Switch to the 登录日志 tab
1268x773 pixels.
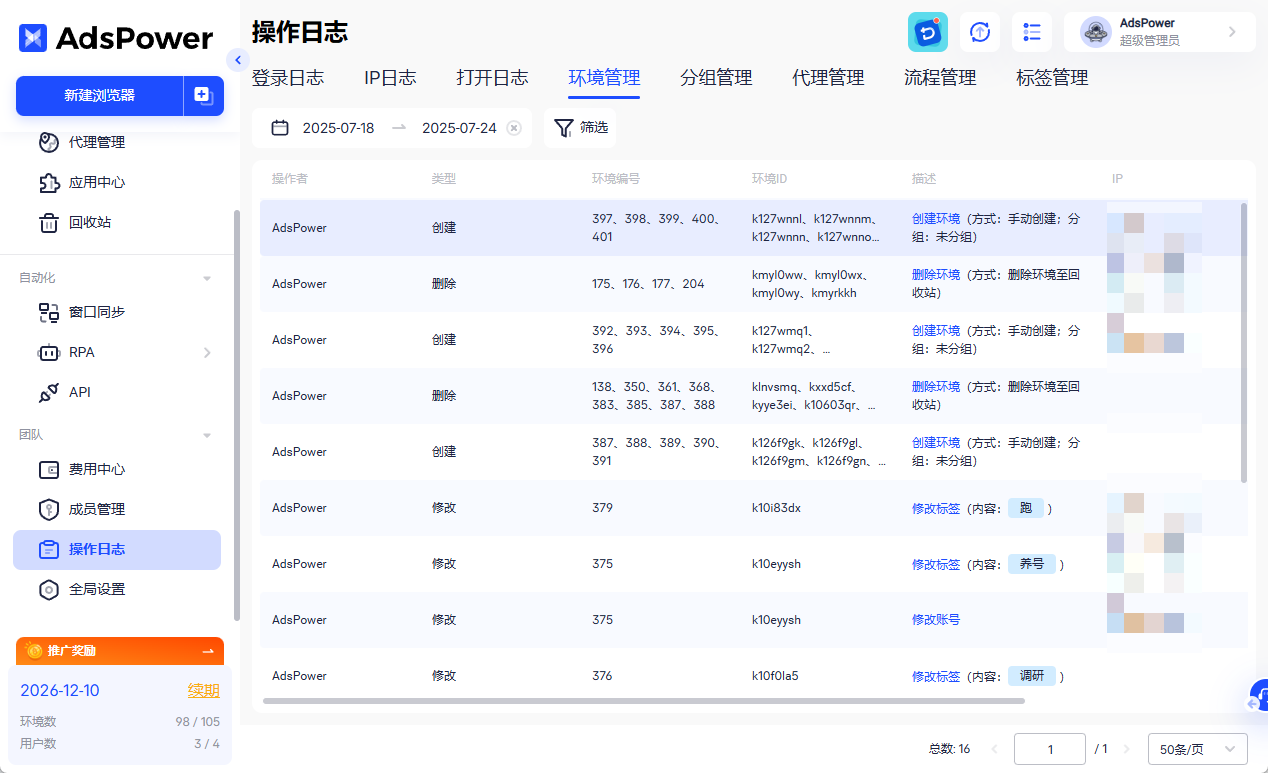[288, 78]
